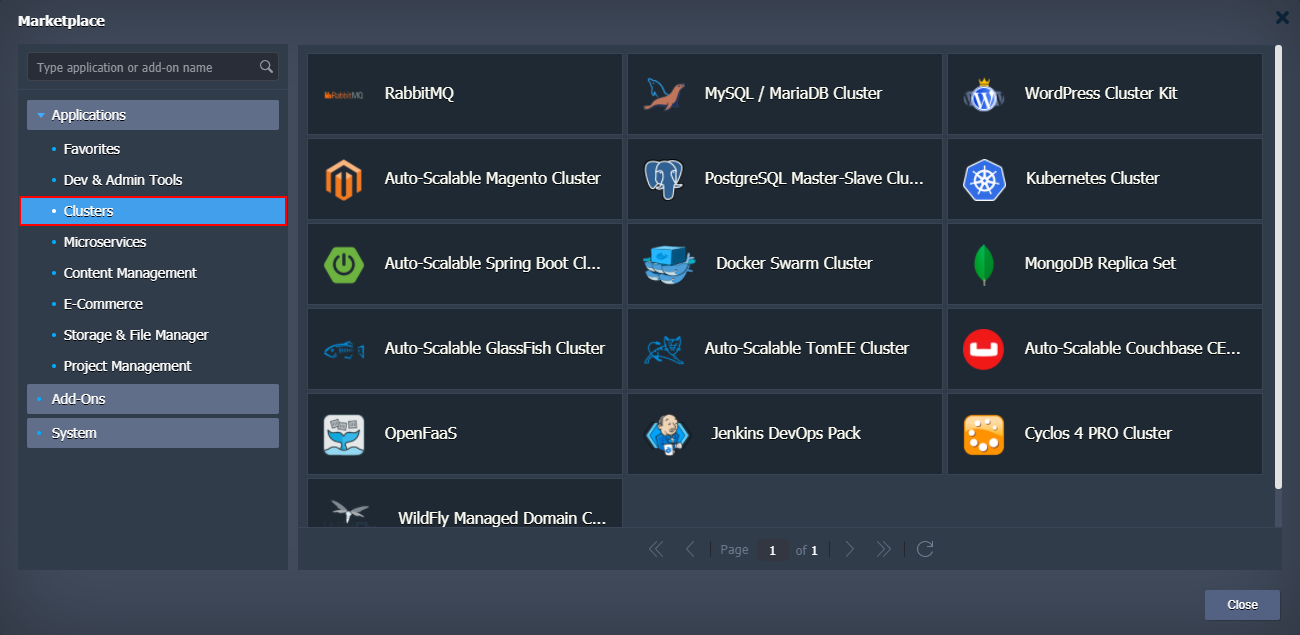Select Docker Swarm Cluster title
Image resolution: width=1300 pixels, height=635 pixels.
pyautogui.click(x=794, y=263)
